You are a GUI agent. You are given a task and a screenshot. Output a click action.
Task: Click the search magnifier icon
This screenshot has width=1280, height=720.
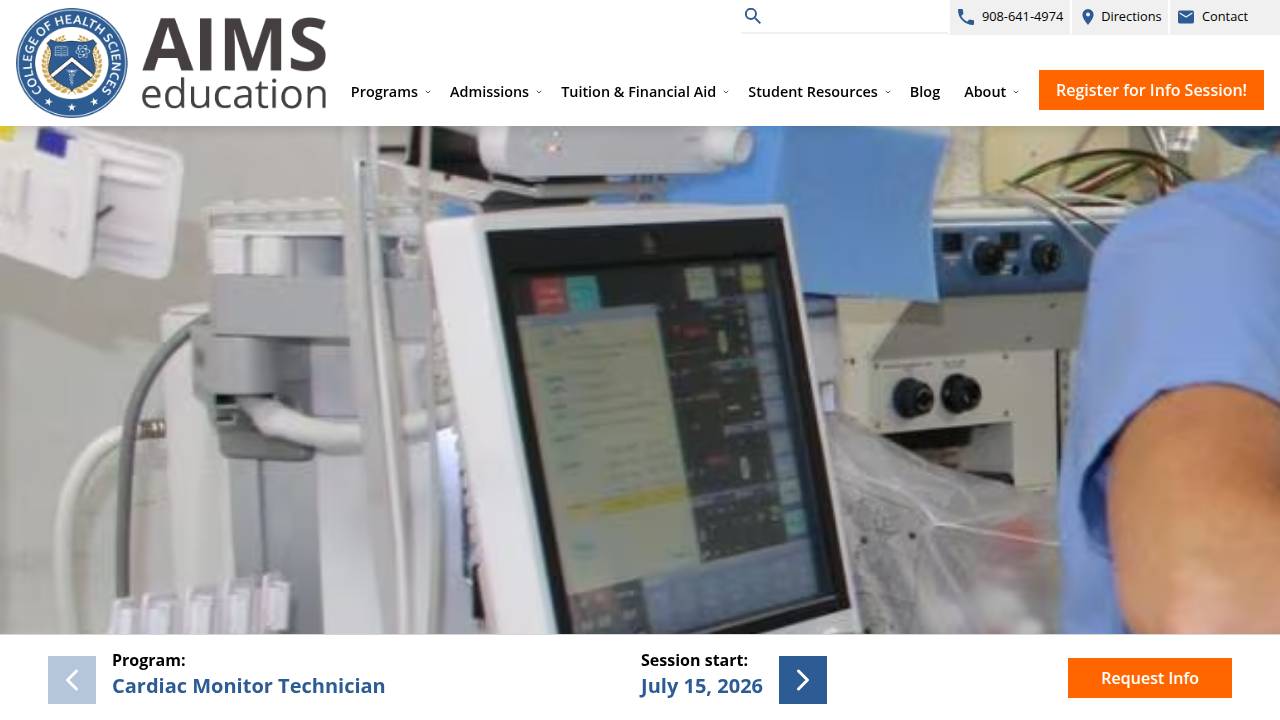coord(753,16)
